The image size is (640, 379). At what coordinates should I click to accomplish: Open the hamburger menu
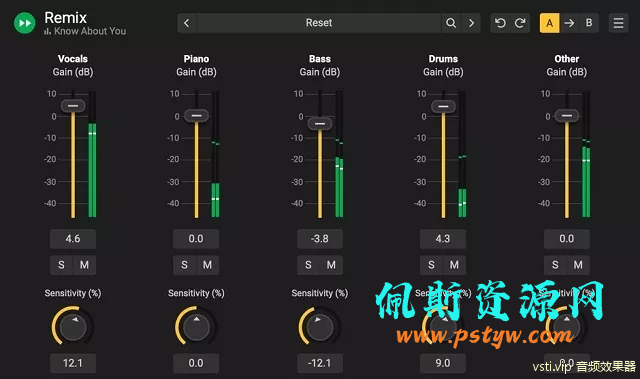tap(618, 23)
